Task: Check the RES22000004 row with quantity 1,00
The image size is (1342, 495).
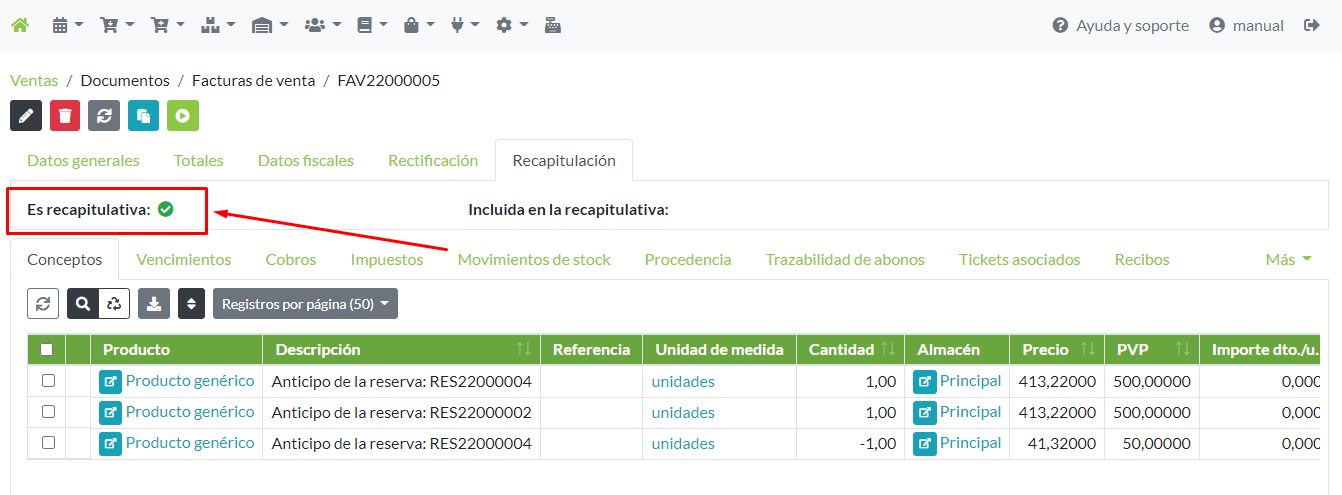Action: tap(48, 380)
